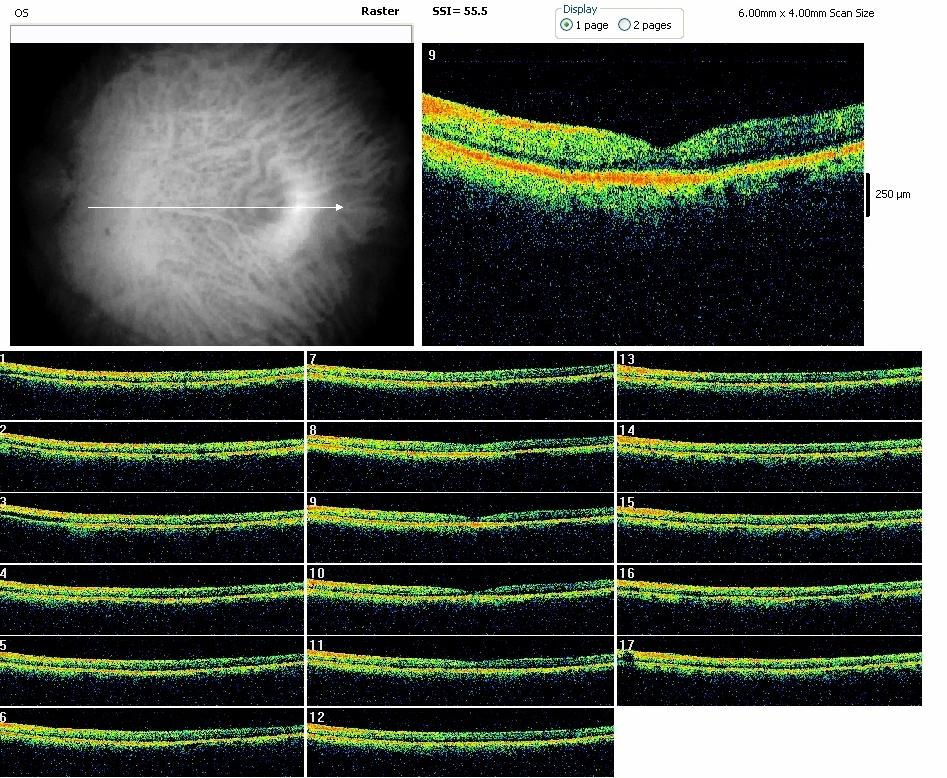947x778 pixels.
Task: Show B-scan thumbnail number 4
Action: tap(151, 598)
